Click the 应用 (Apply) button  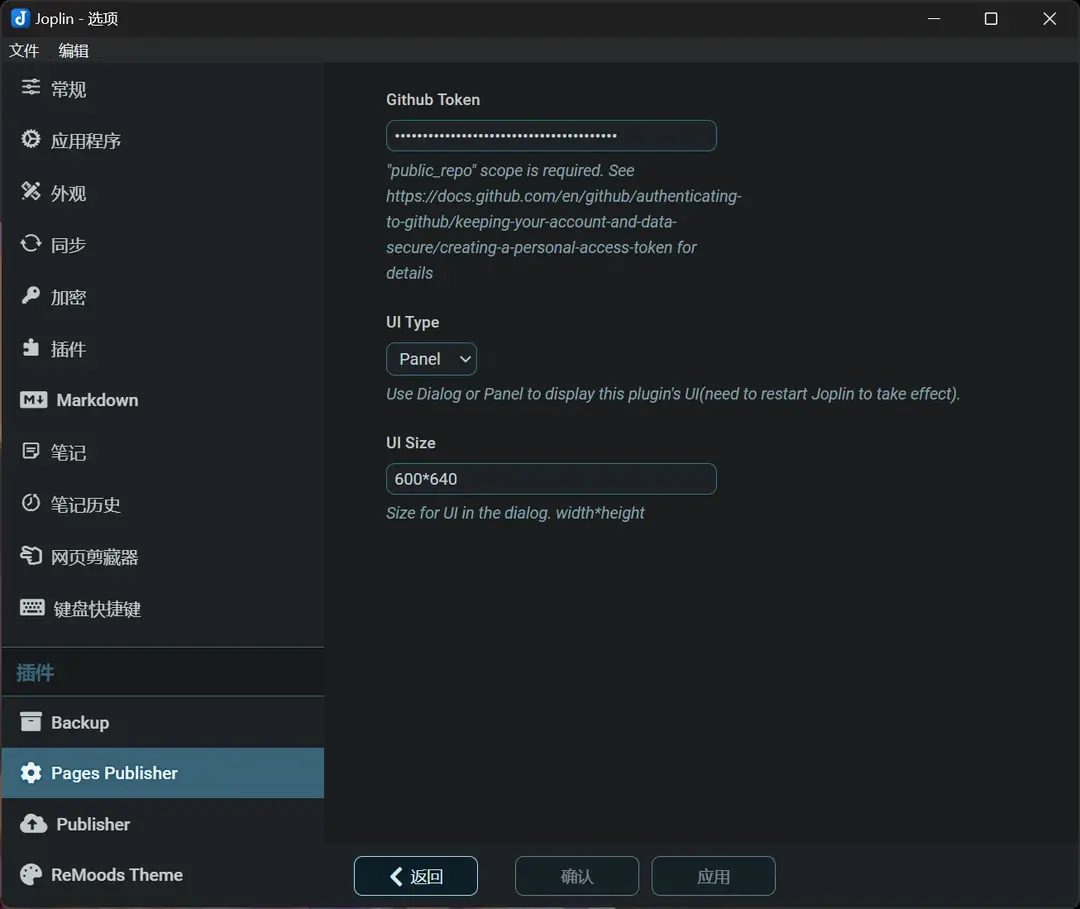pyautogui.click(x=713, y=875)
